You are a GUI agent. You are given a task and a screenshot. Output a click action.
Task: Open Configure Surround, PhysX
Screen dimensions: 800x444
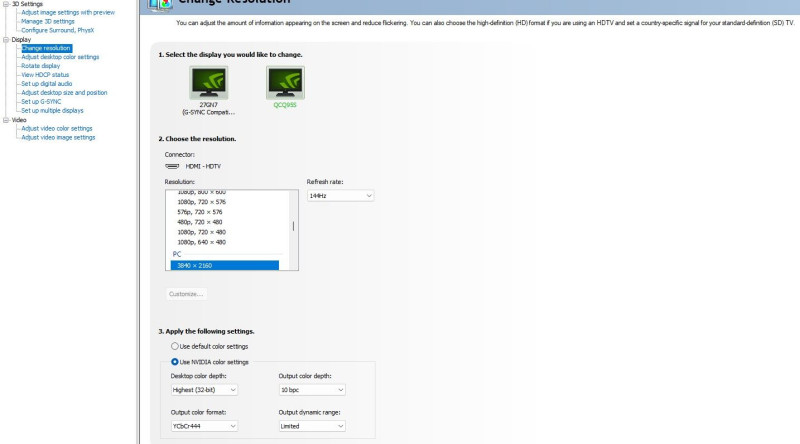point(58,30)
